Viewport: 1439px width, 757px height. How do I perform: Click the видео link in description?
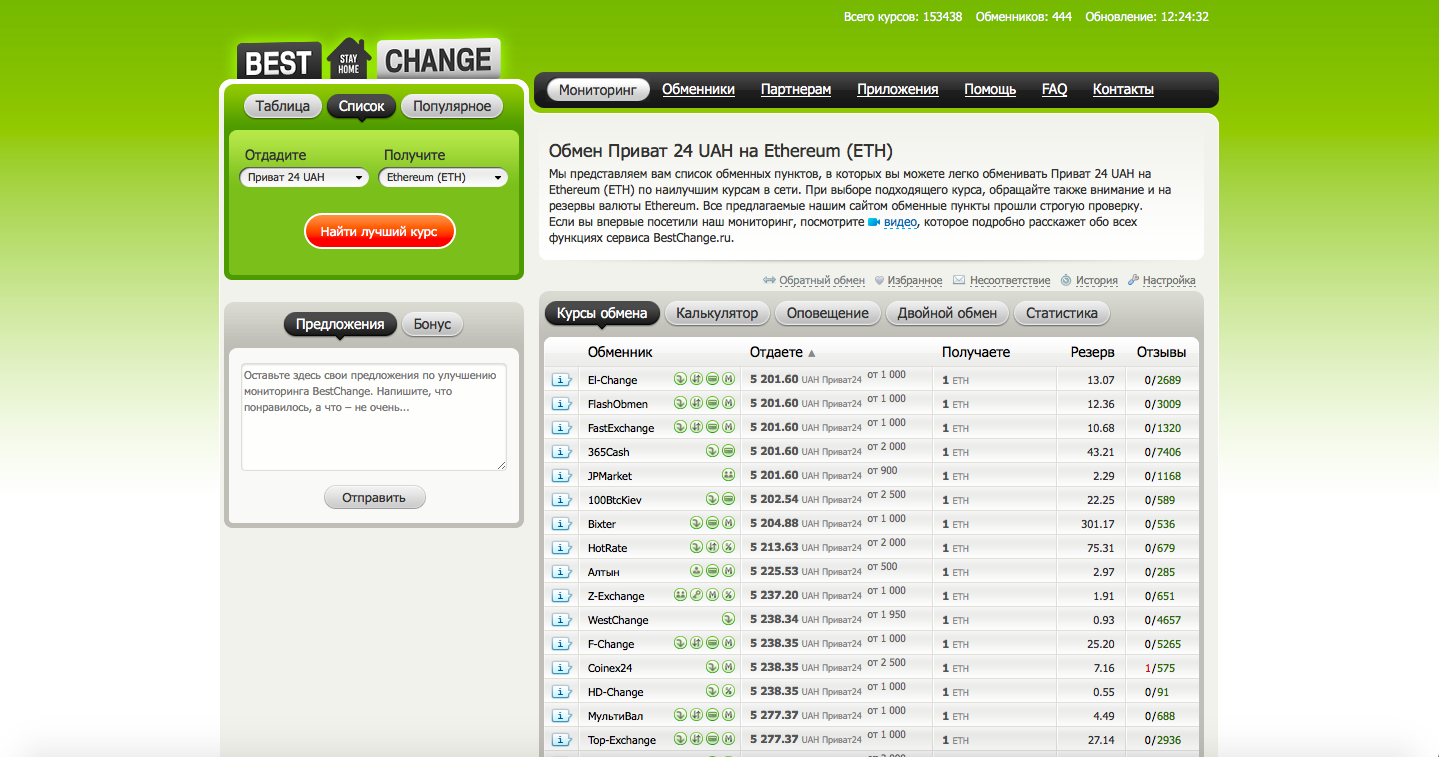[900, 222]
